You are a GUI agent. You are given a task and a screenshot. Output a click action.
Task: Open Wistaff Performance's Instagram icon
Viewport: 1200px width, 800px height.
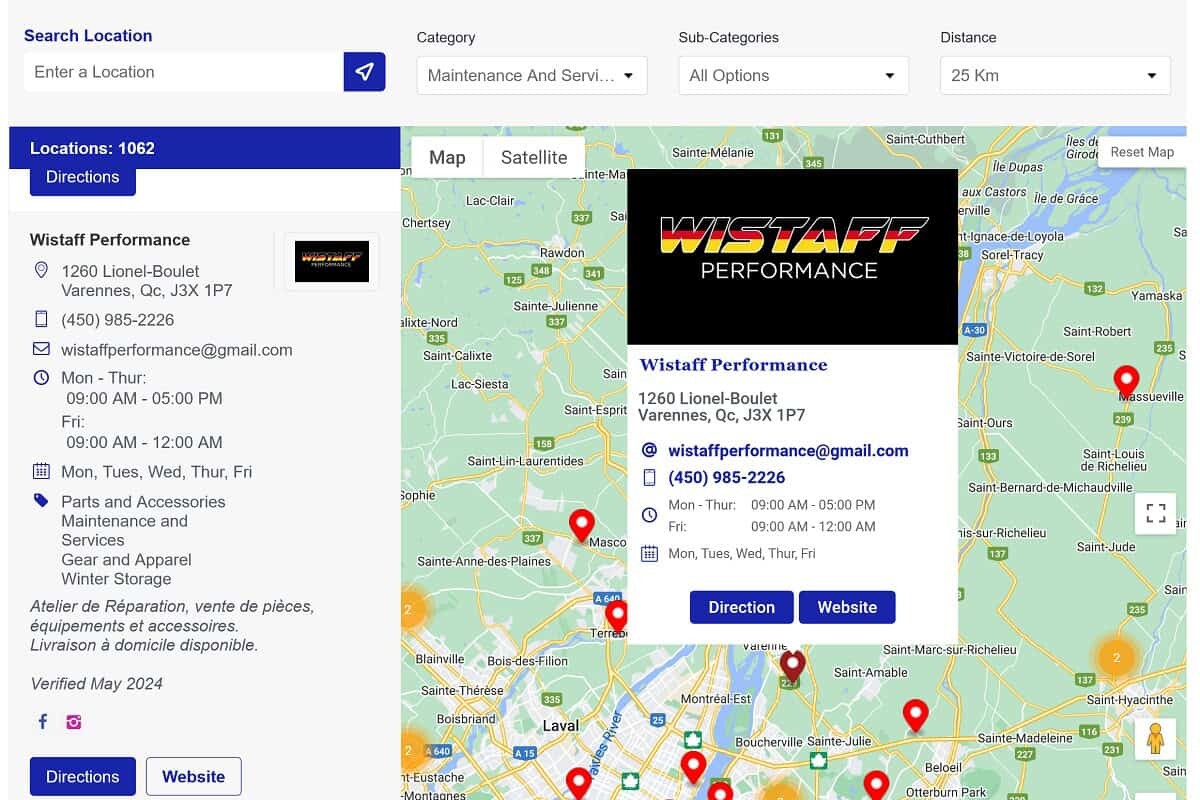click(73, 721)
